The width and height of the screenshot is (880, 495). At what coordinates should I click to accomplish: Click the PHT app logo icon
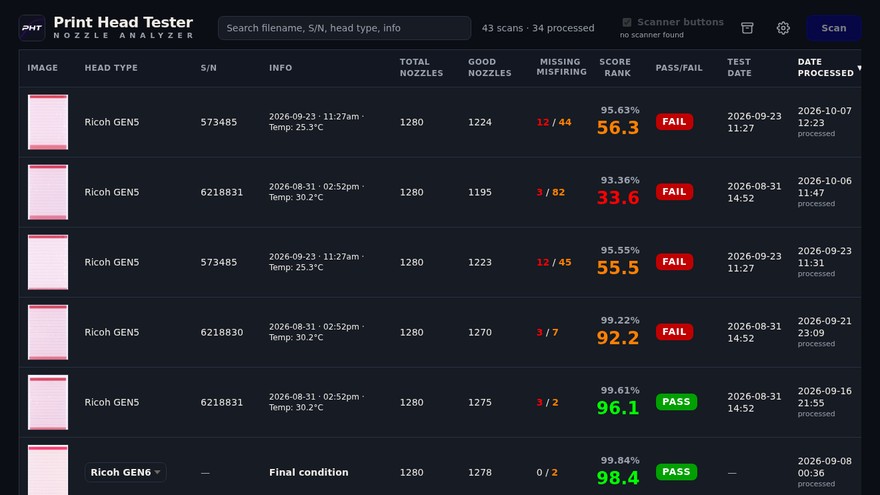(32, 28)
